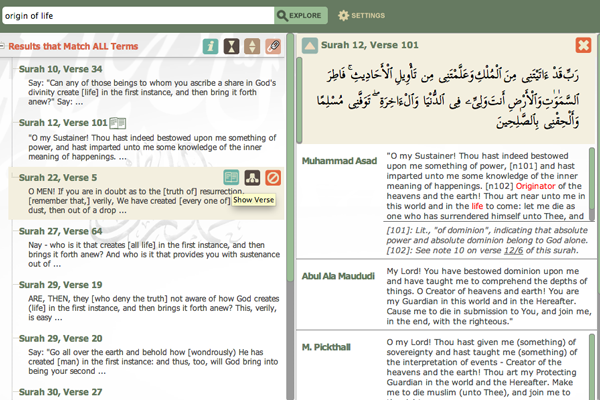Screen dimensions: 600x400
Task: Click the Arabic text panel's left scrollbar
Action: point(299,100)
